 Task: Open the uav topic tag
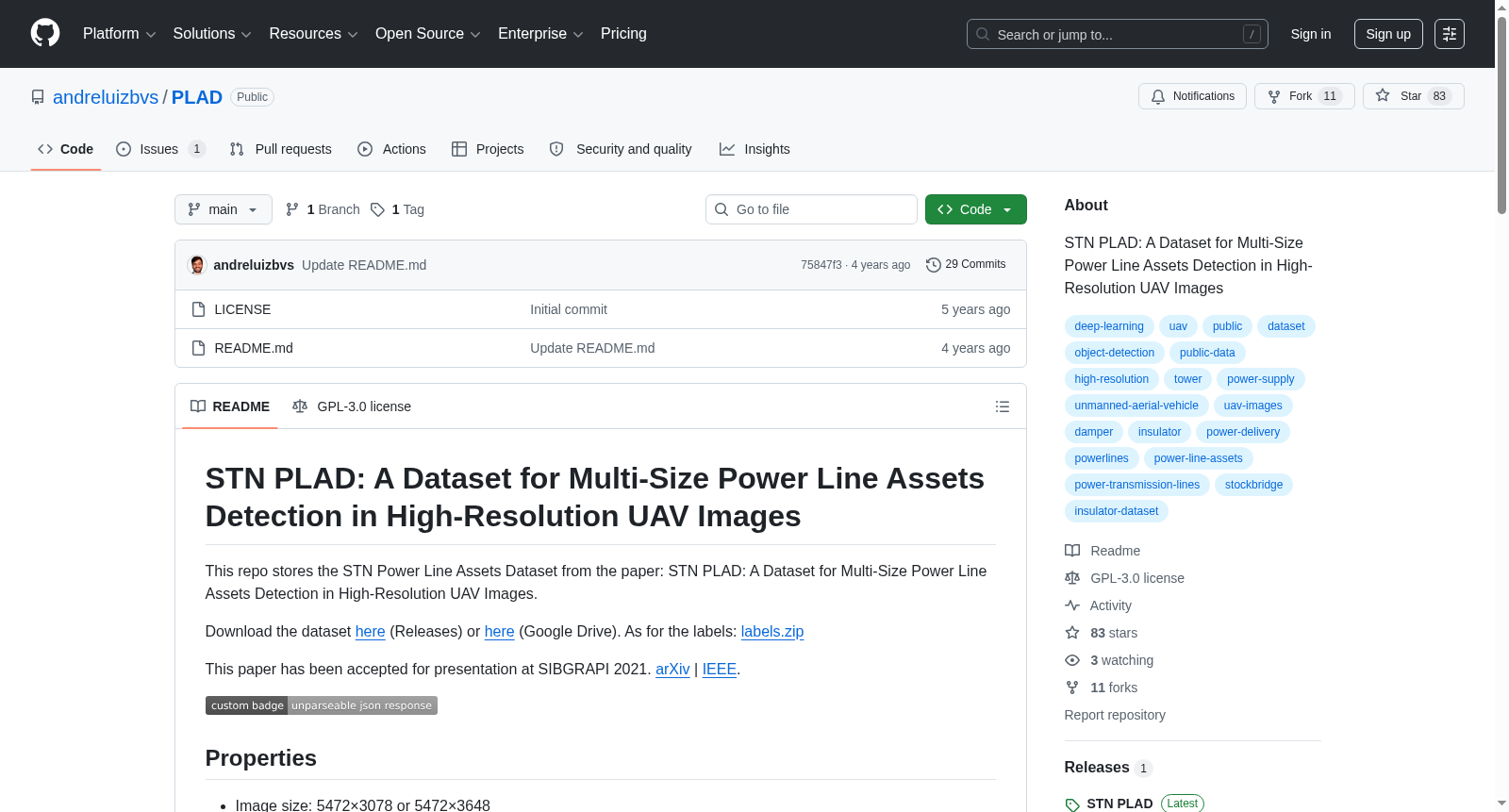[1179, 326]
